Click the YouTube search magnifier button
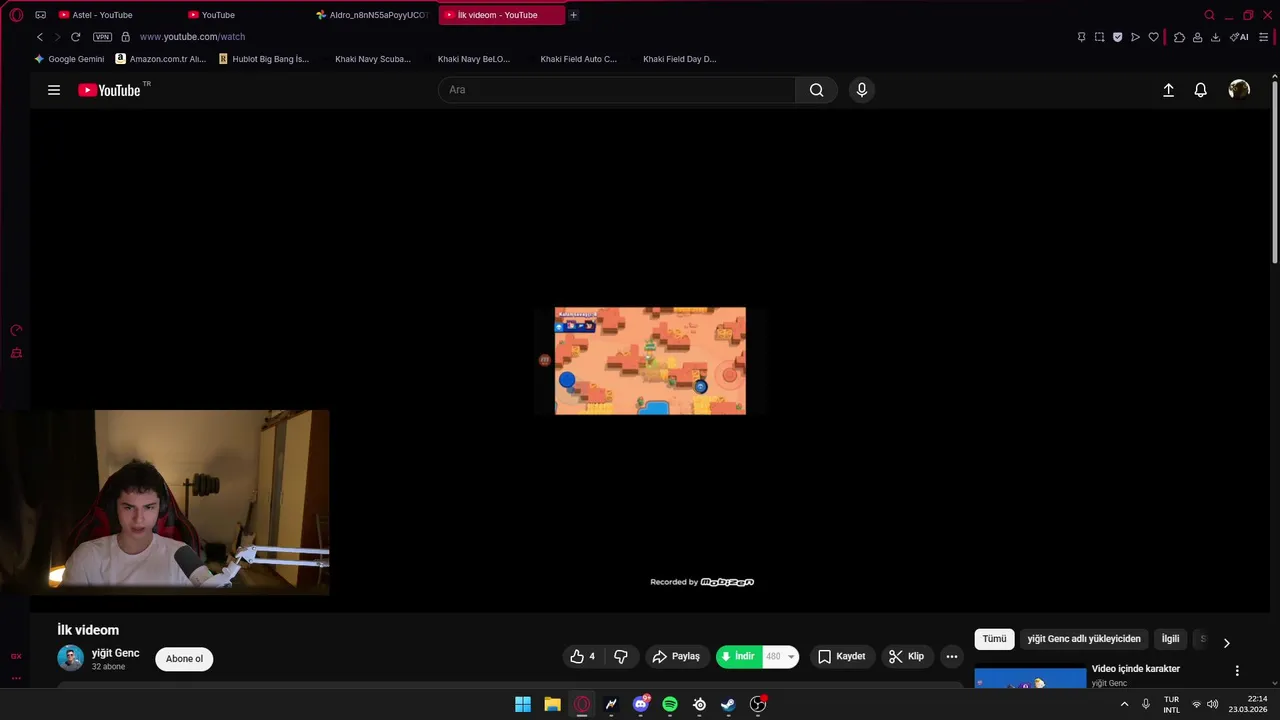 coord(816,90)
